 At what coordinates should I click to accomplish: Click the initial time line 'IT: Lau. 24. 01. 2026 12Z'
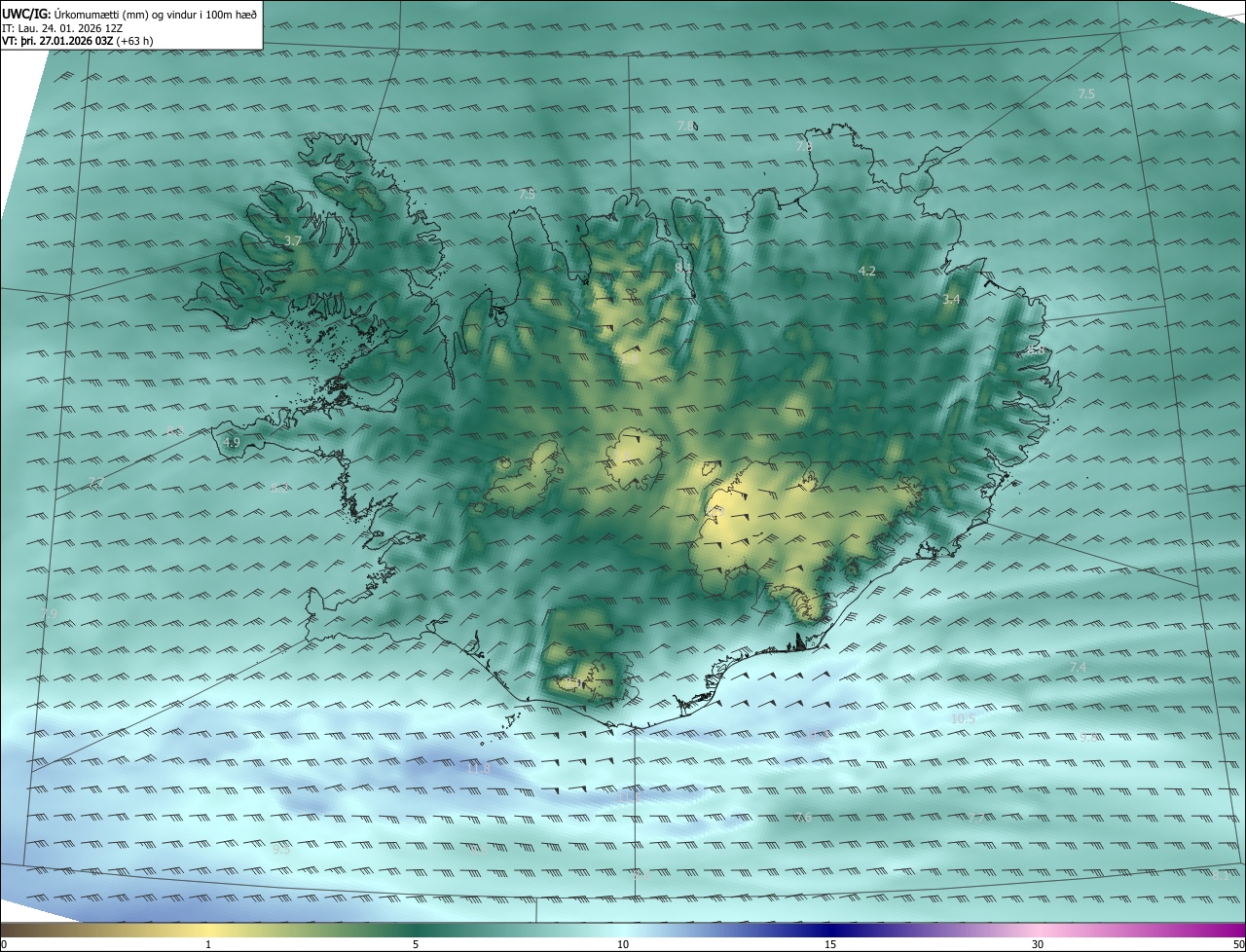[62, 27]
